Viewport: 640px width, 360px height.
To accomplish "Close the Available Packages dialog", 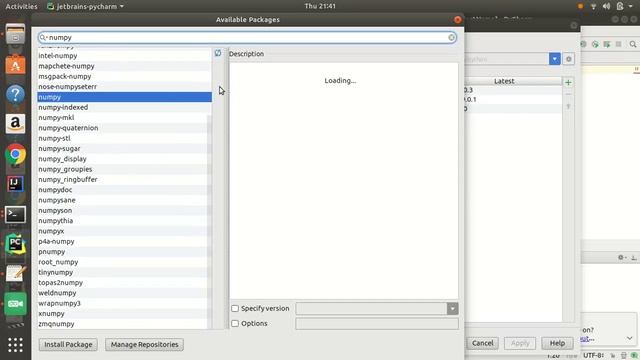I will click(458, 20).
